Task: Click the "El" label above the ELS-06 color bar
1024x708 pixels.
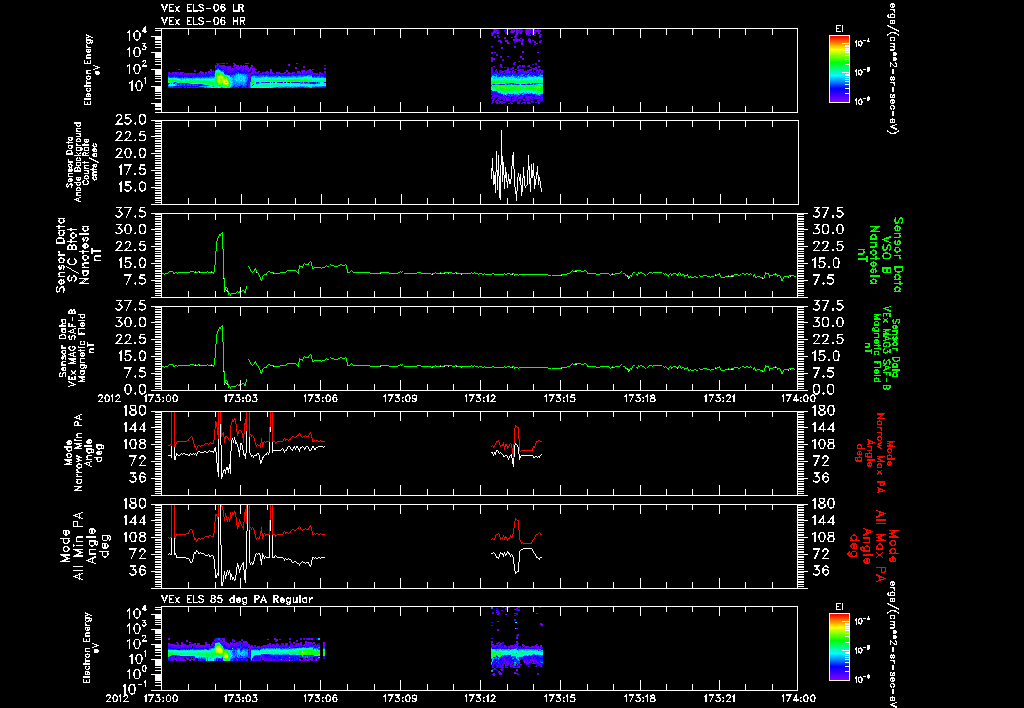Action: click(x=839, y=29)
